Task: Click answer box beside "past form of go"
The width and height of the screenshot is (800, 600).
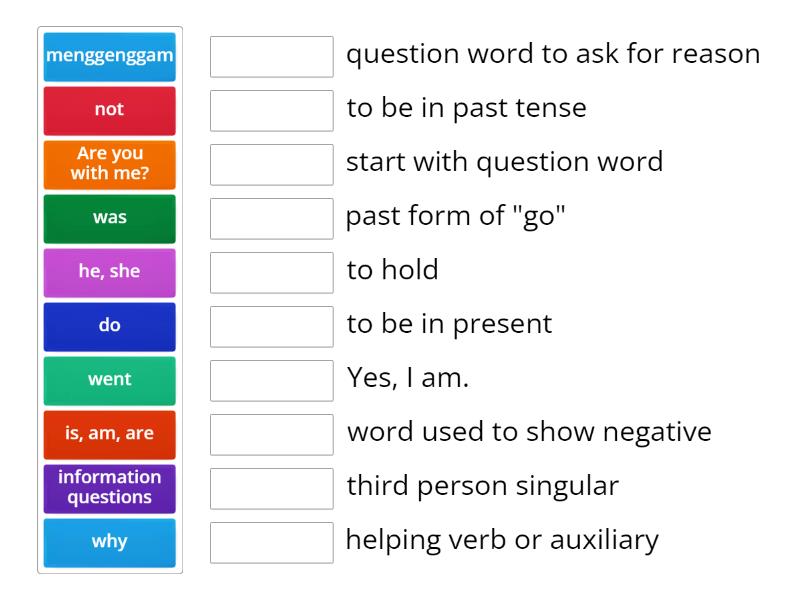Action: pyautogui.click(x=271, y=219)
